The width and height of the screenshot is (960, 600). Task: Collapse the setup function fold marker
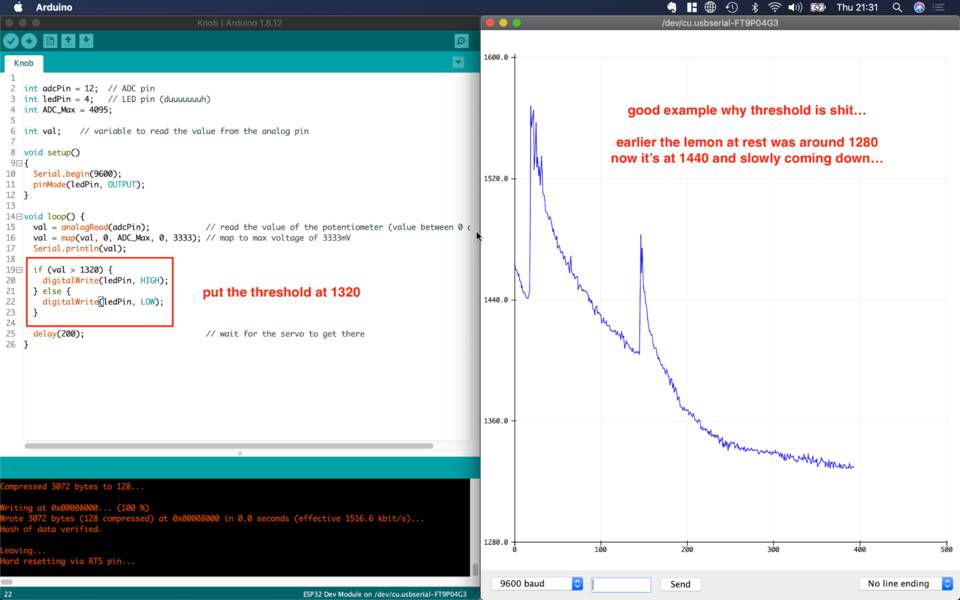click(x=19, y=163)
